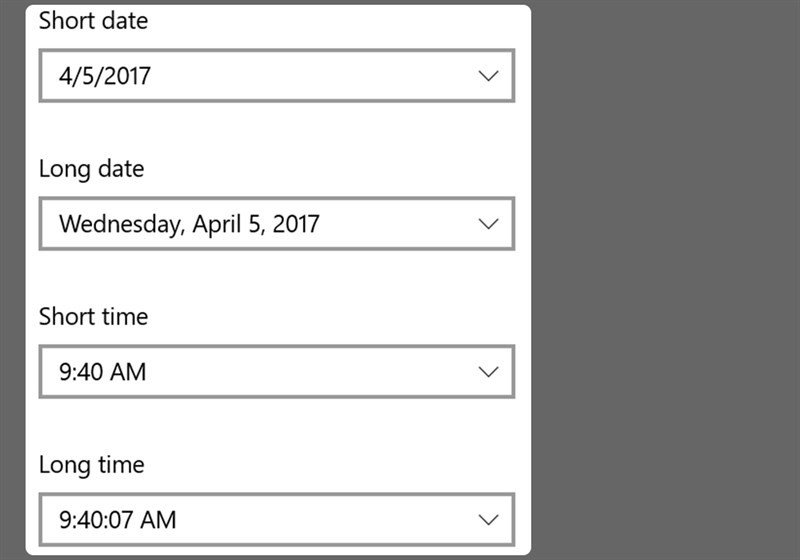Image resolution: width=800 pixels, height=560 pixels.
Task: Click the "Long date" label text
Action: coord(91,169)
